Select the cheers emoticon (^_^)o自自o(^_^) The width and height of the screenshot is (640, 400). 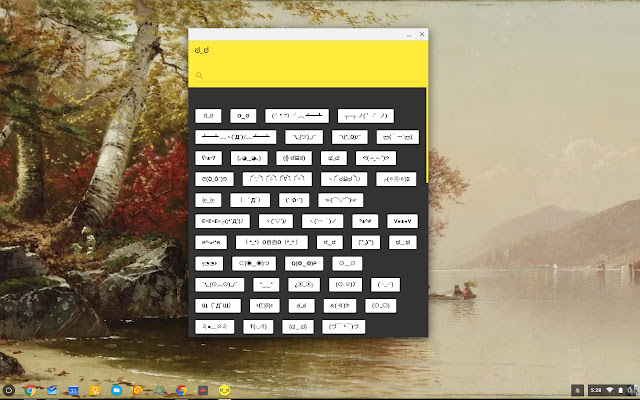pyautogui.click(x=271, y=242)
